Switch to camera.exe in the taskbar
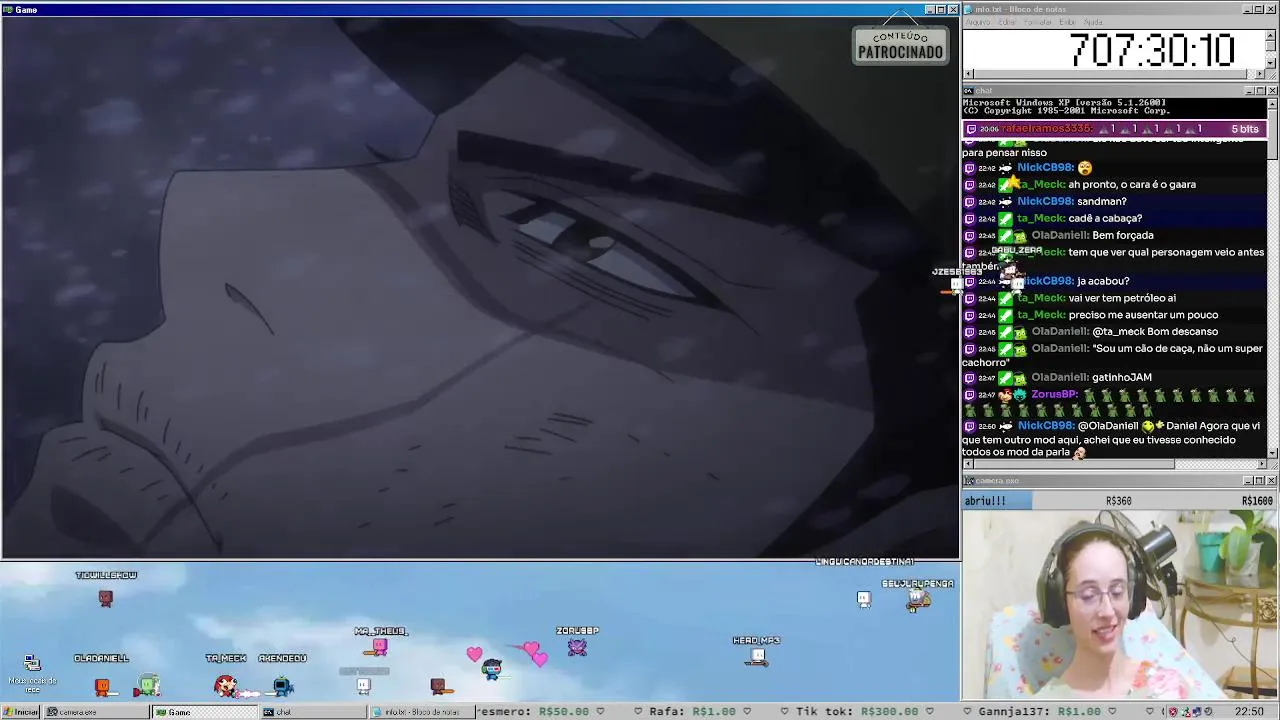This screenshot has width=1280, height=720. (97, 712)
